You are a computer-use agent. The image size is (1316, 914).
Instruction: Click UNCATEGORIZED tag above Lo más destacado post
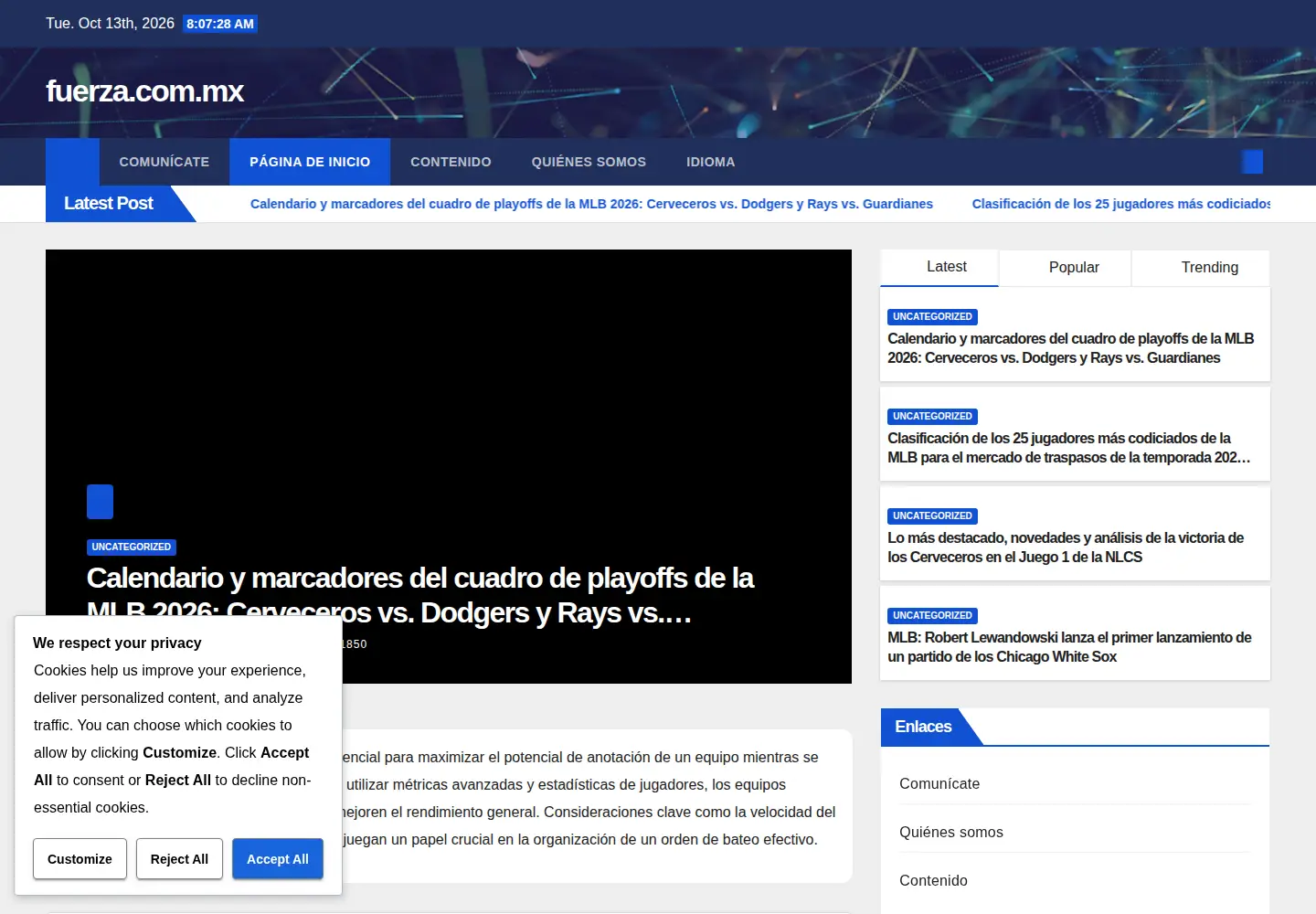932,516
